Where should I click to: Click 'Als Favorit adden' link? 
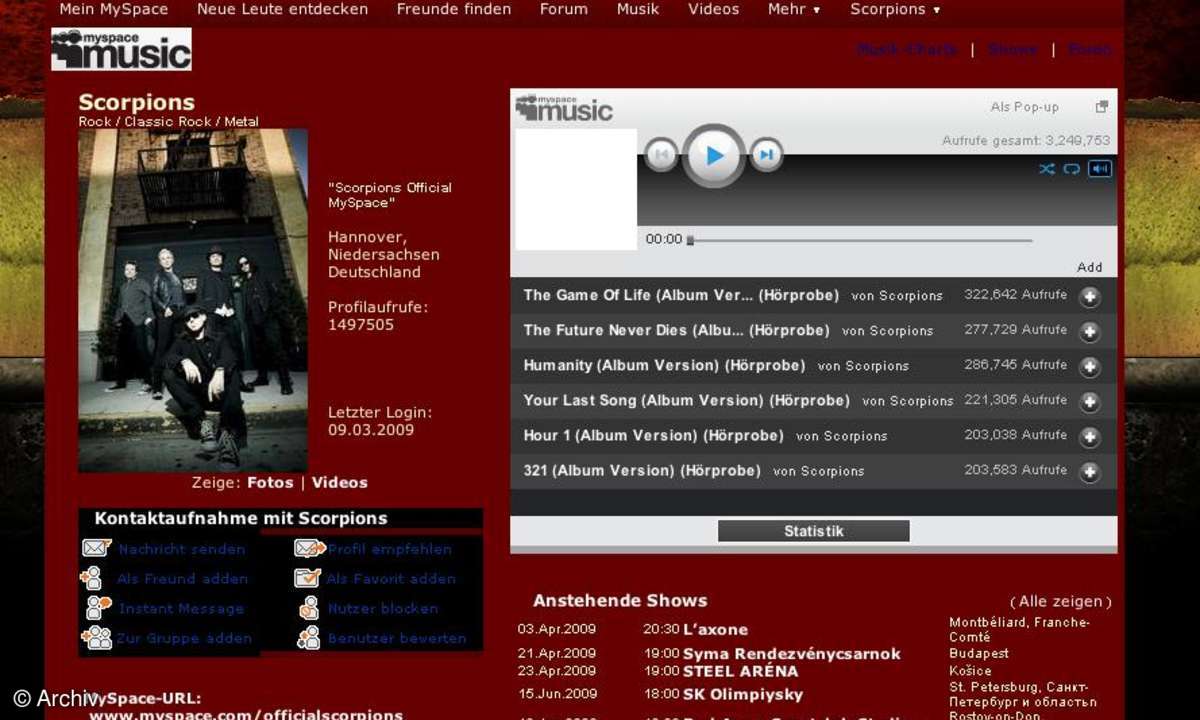(x=391, y=579)
